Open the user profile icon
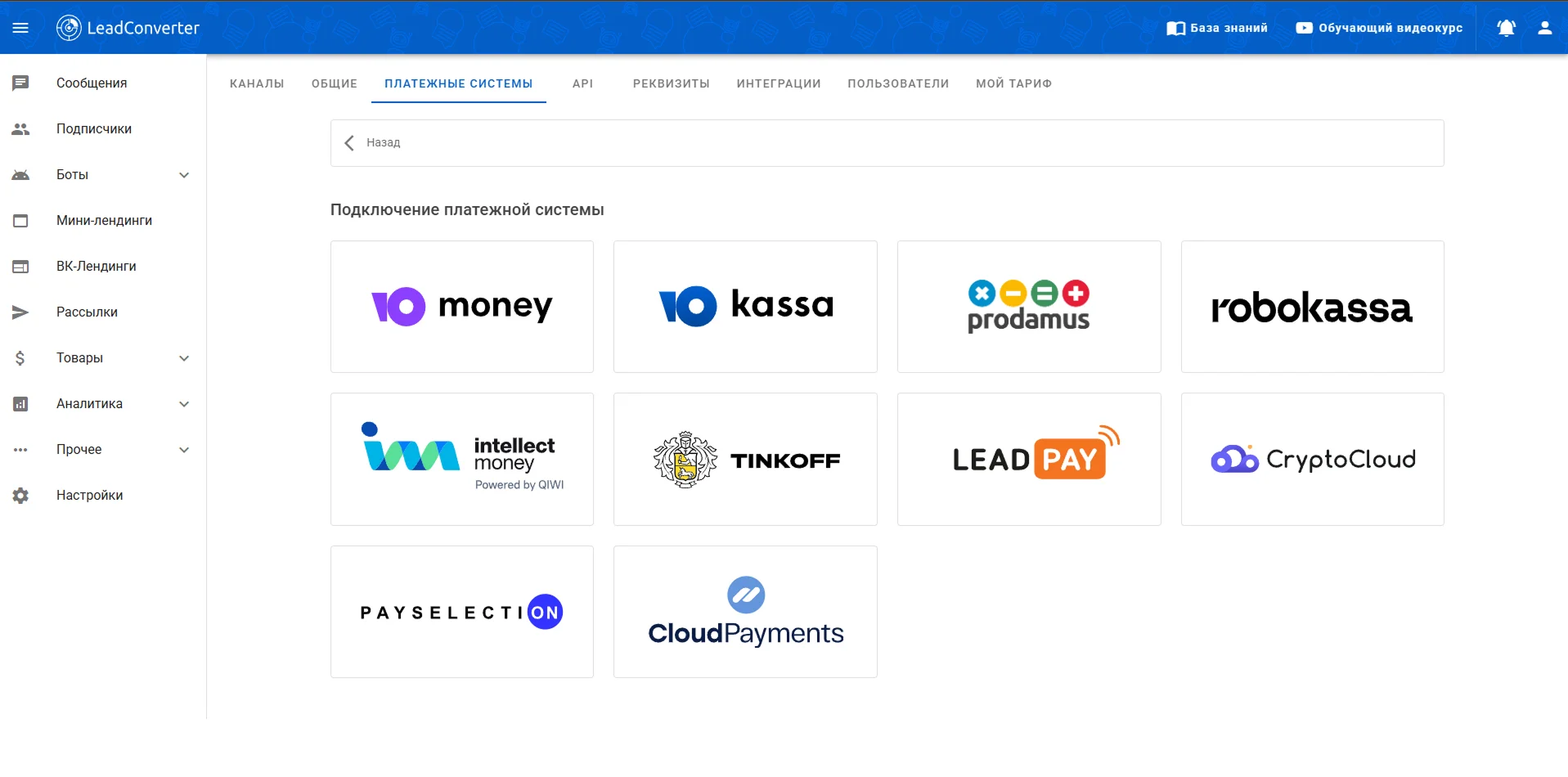 click(x=1544, y=28)
